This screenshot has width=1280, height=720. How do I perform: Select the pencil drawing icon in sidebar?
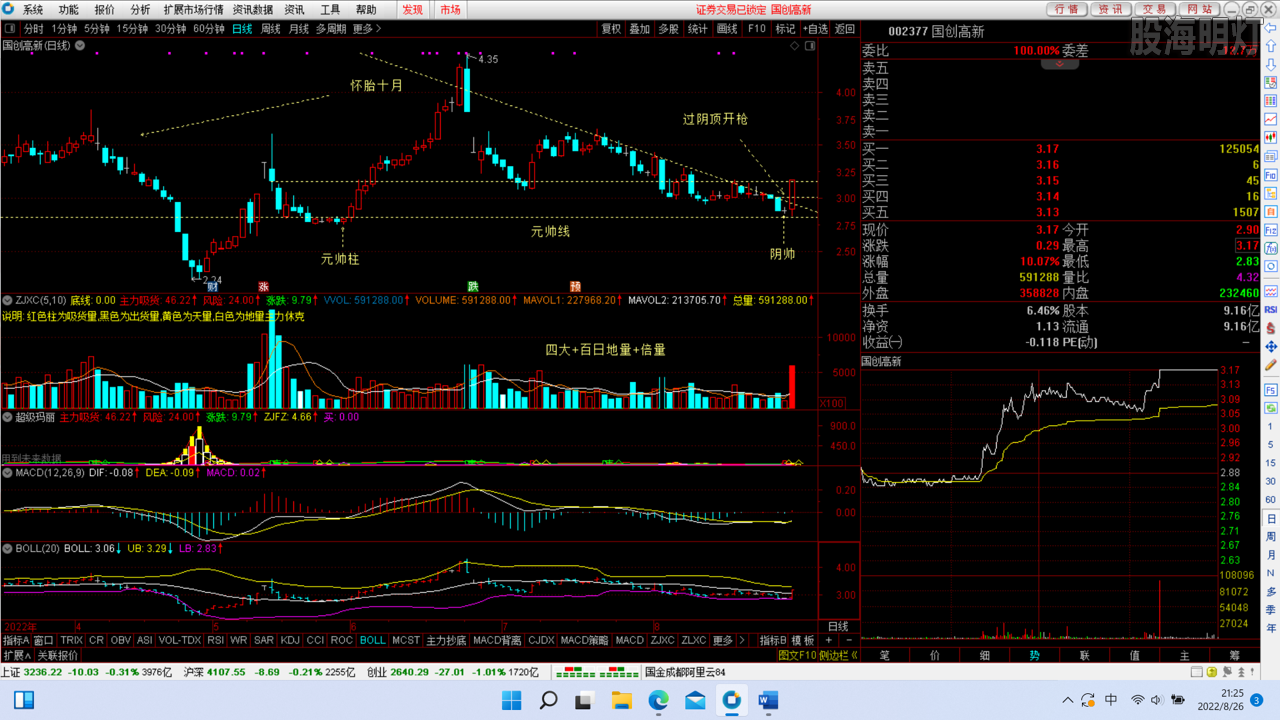[x=1271, y=365]
